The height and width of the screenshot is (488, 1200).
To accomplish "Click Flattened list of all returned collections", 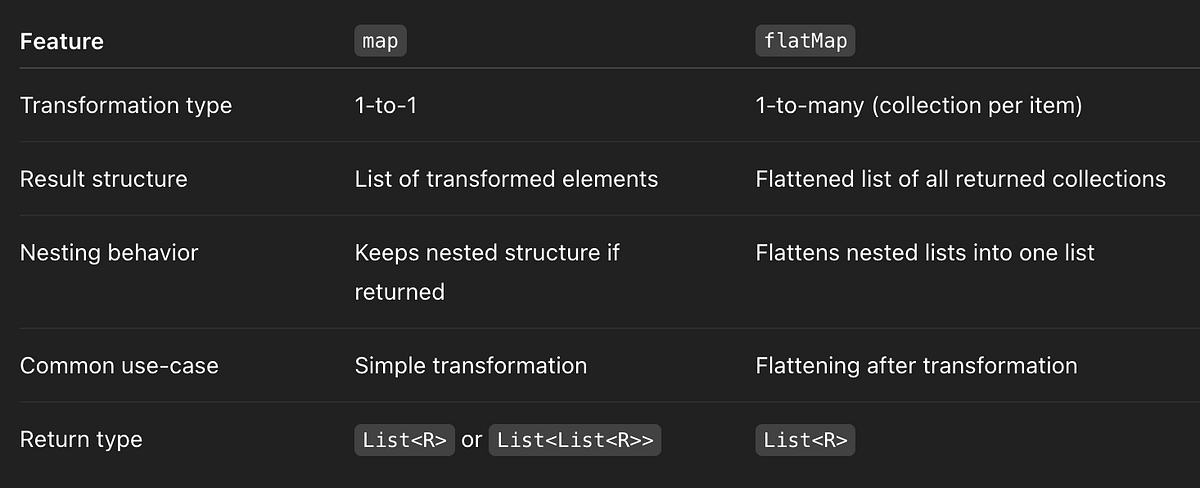I will tap(961, 179).
